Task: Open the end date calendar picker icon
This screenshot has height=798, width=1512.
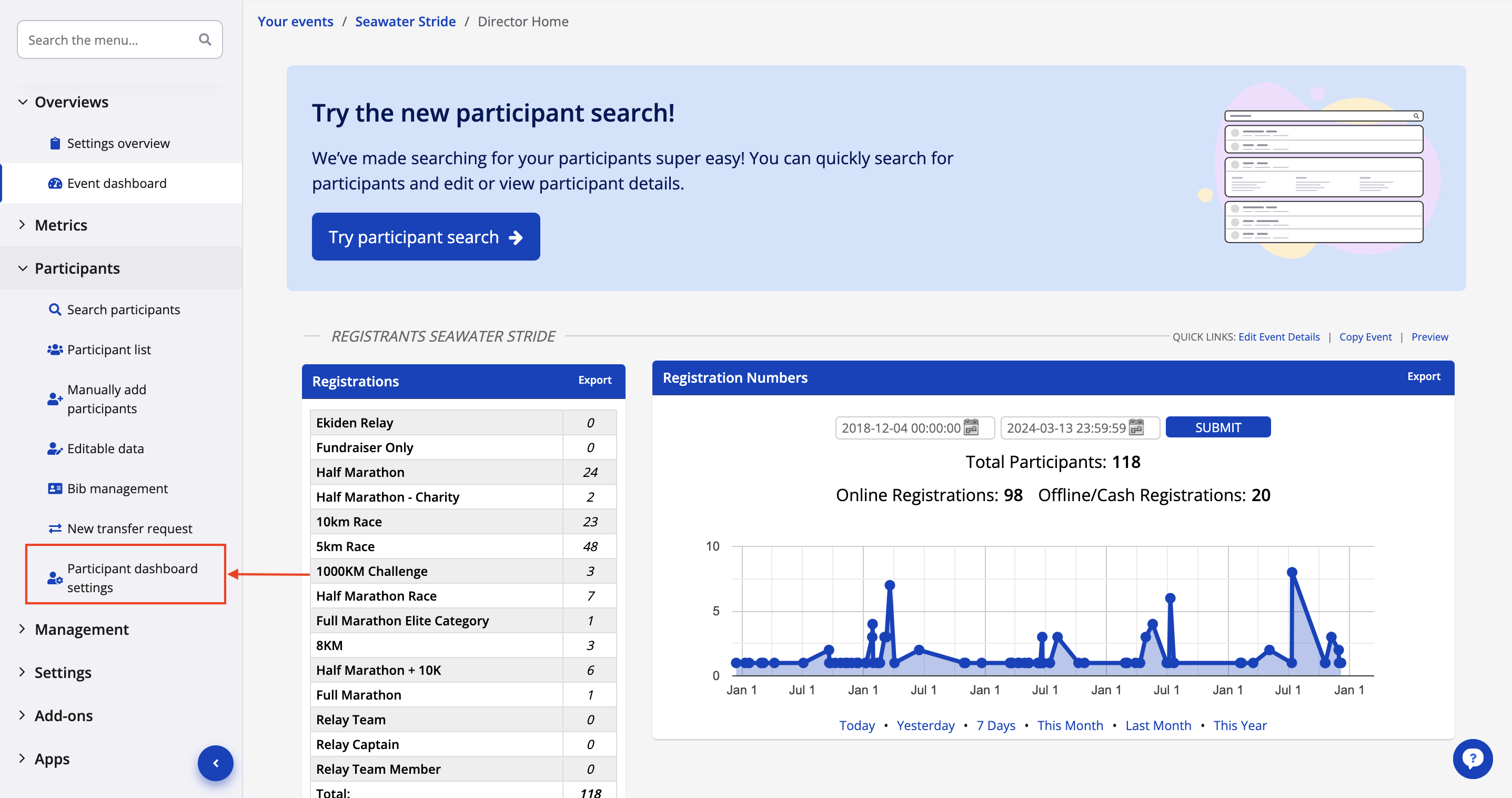Action: (1137, 427)
